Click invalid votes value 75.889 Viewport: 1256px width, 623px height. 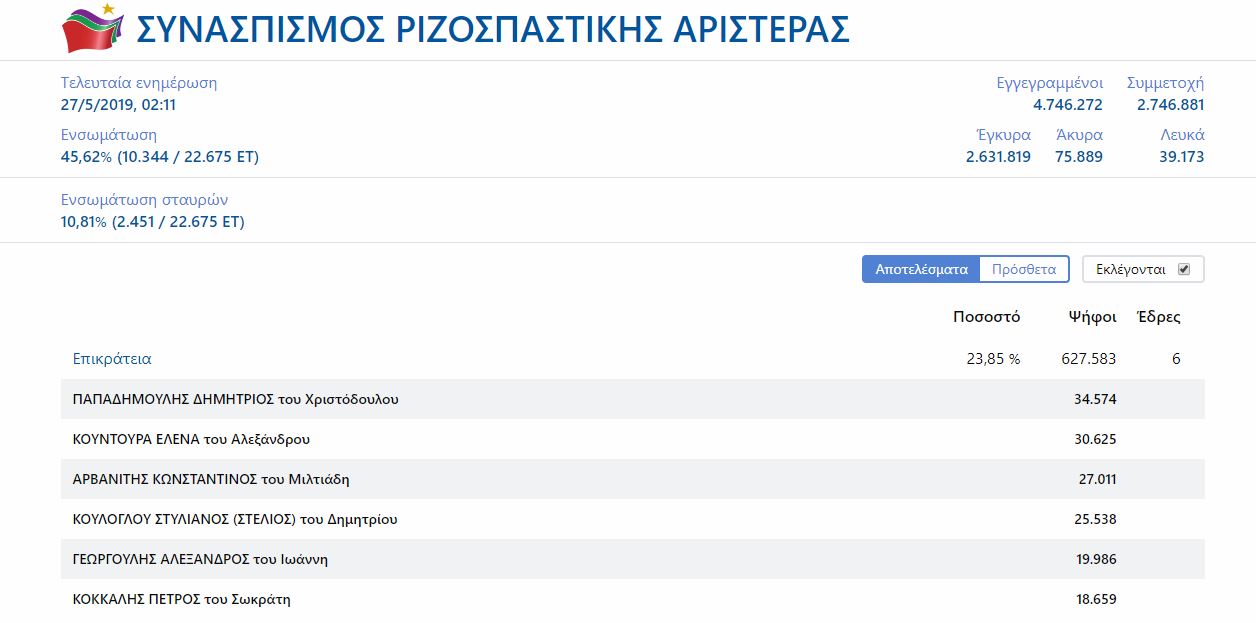point(1079,157)
